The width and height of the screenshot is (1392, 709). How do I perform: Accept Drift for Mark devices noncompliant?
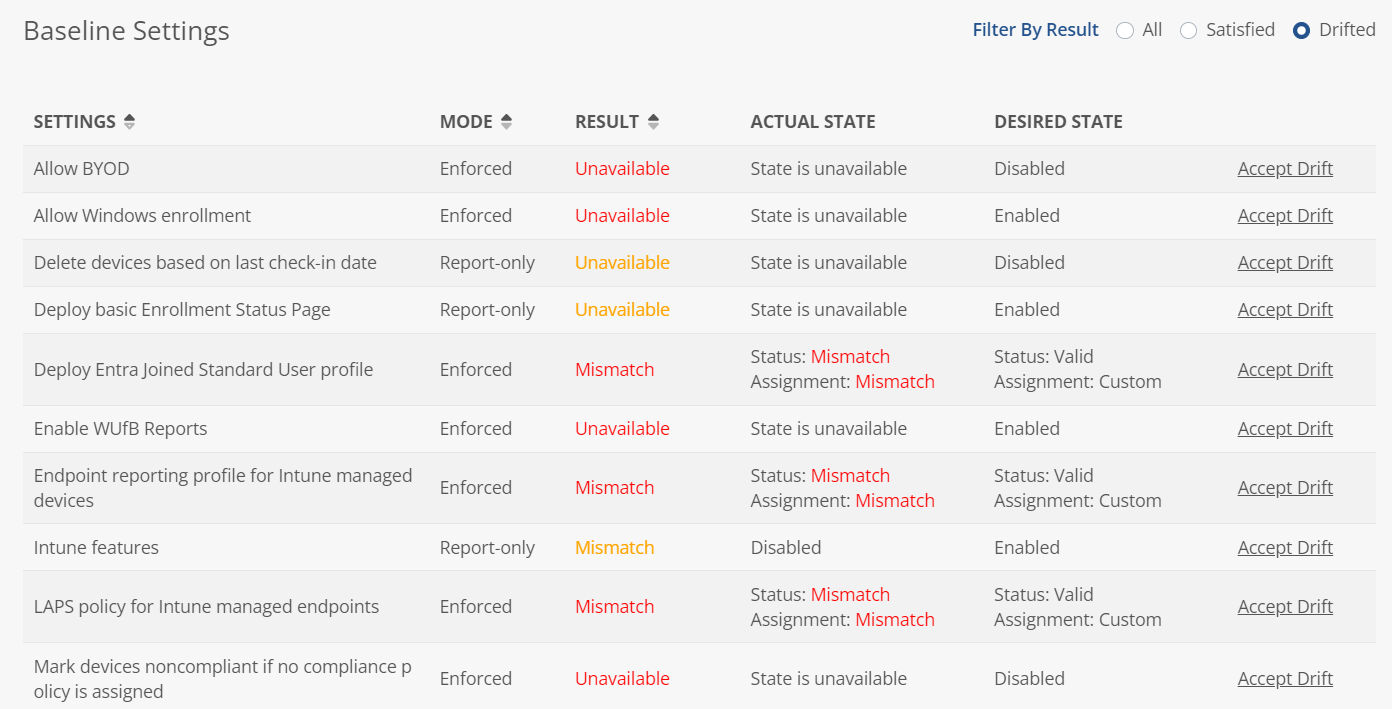[x=1285, y=679]
